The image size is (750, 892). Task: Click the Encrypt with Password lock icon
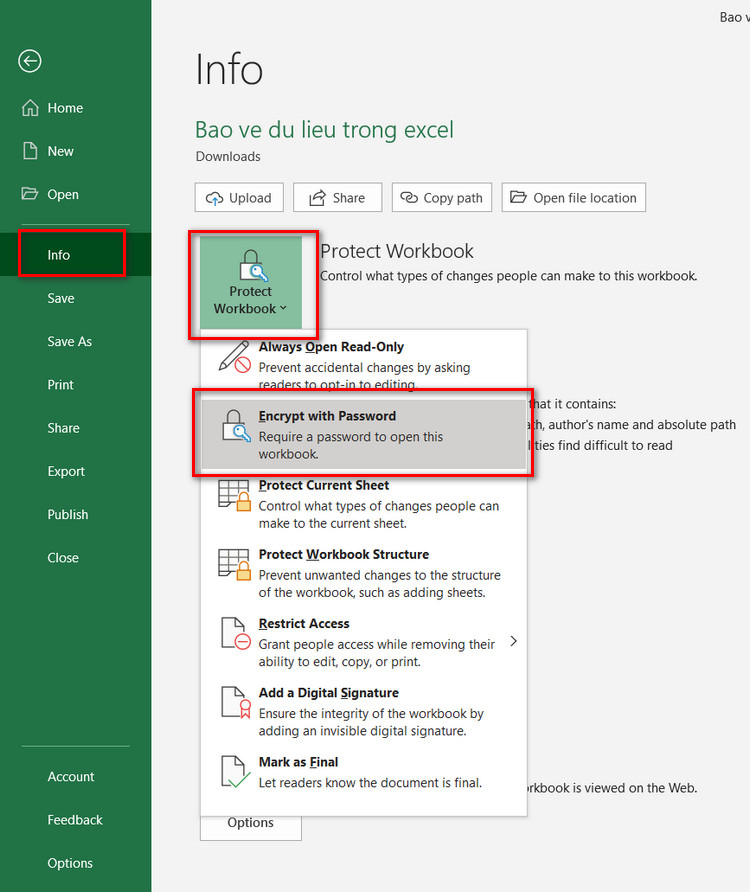[x=236, y=426]
